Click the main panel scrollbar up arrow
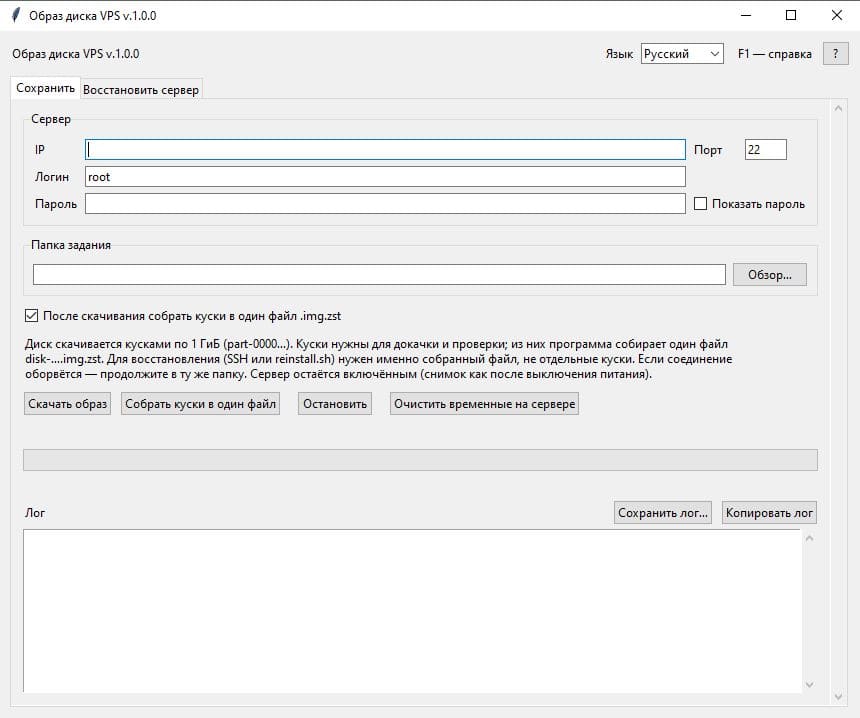 click(x=838, y=109)
